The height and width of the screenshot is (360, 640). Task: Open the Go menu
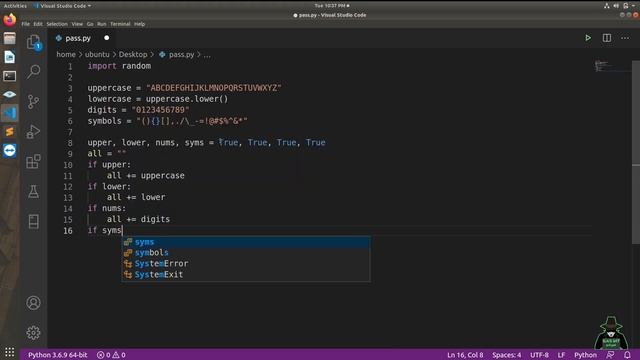coord(90,24)
